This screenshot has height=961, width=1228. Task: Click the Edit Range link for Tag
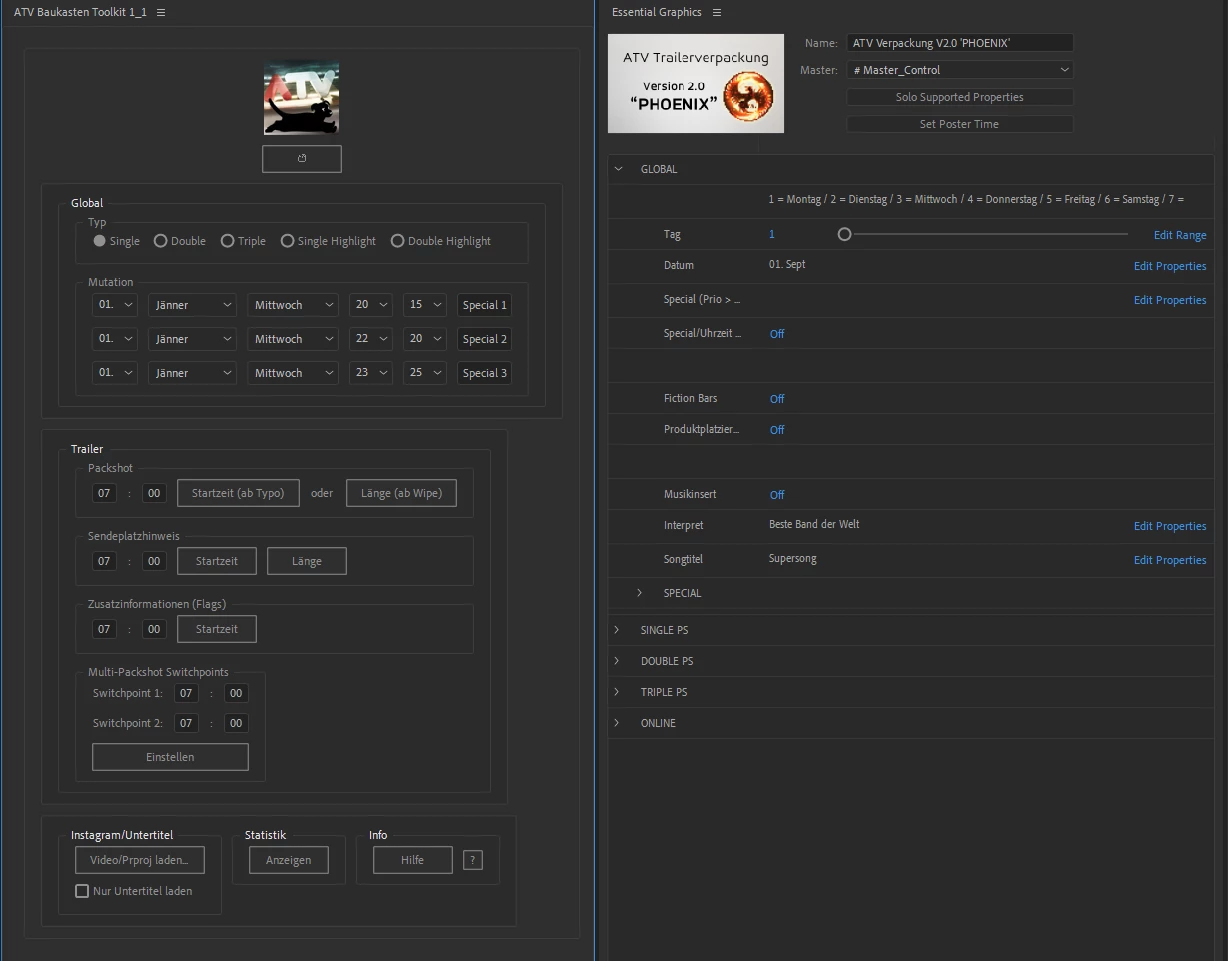[x=1180, y=235]
